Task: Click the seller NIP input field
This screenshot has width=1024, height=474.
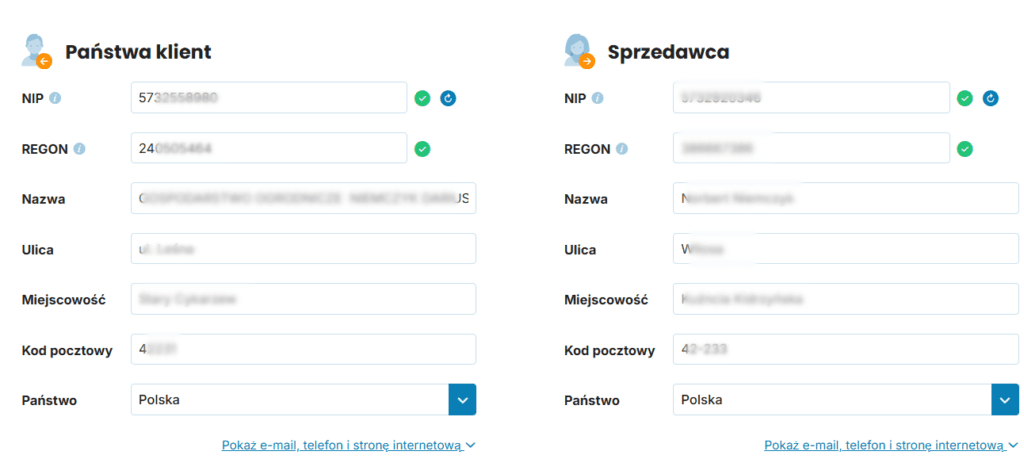Action: pos(811,98)
